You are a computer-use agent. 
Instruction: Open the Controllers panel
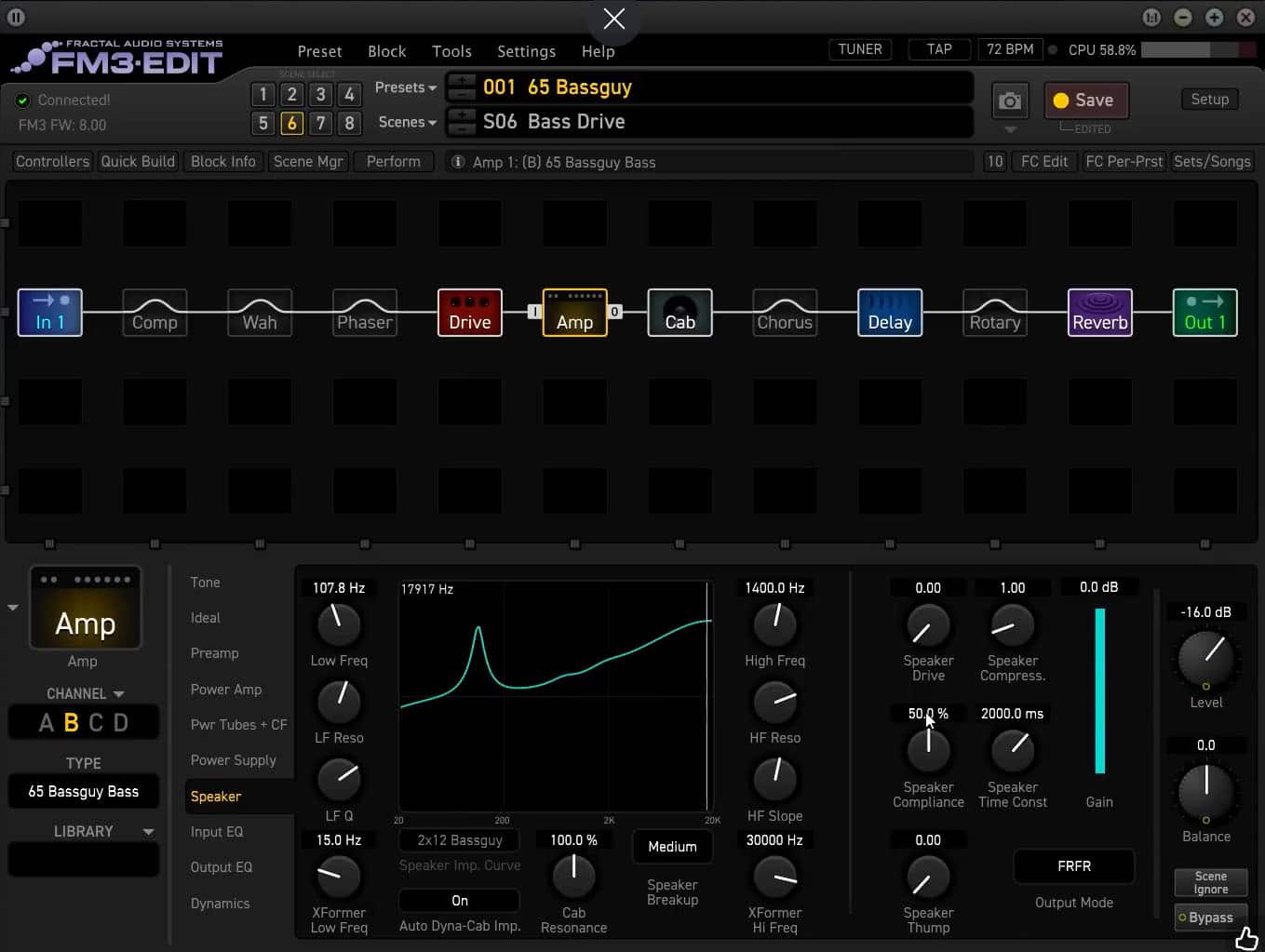(x=53, y=161)
